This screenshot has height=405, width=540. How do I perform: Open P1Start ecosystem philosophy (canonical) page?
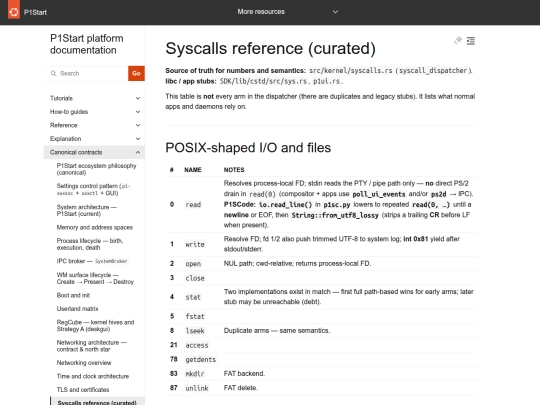[x=96, y=169]
